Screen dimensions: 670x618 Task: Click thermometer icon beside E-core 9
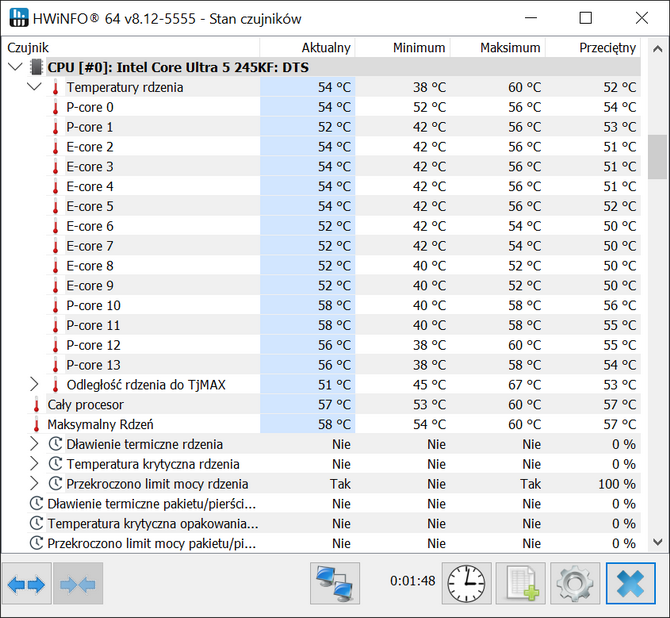[55, 285]
